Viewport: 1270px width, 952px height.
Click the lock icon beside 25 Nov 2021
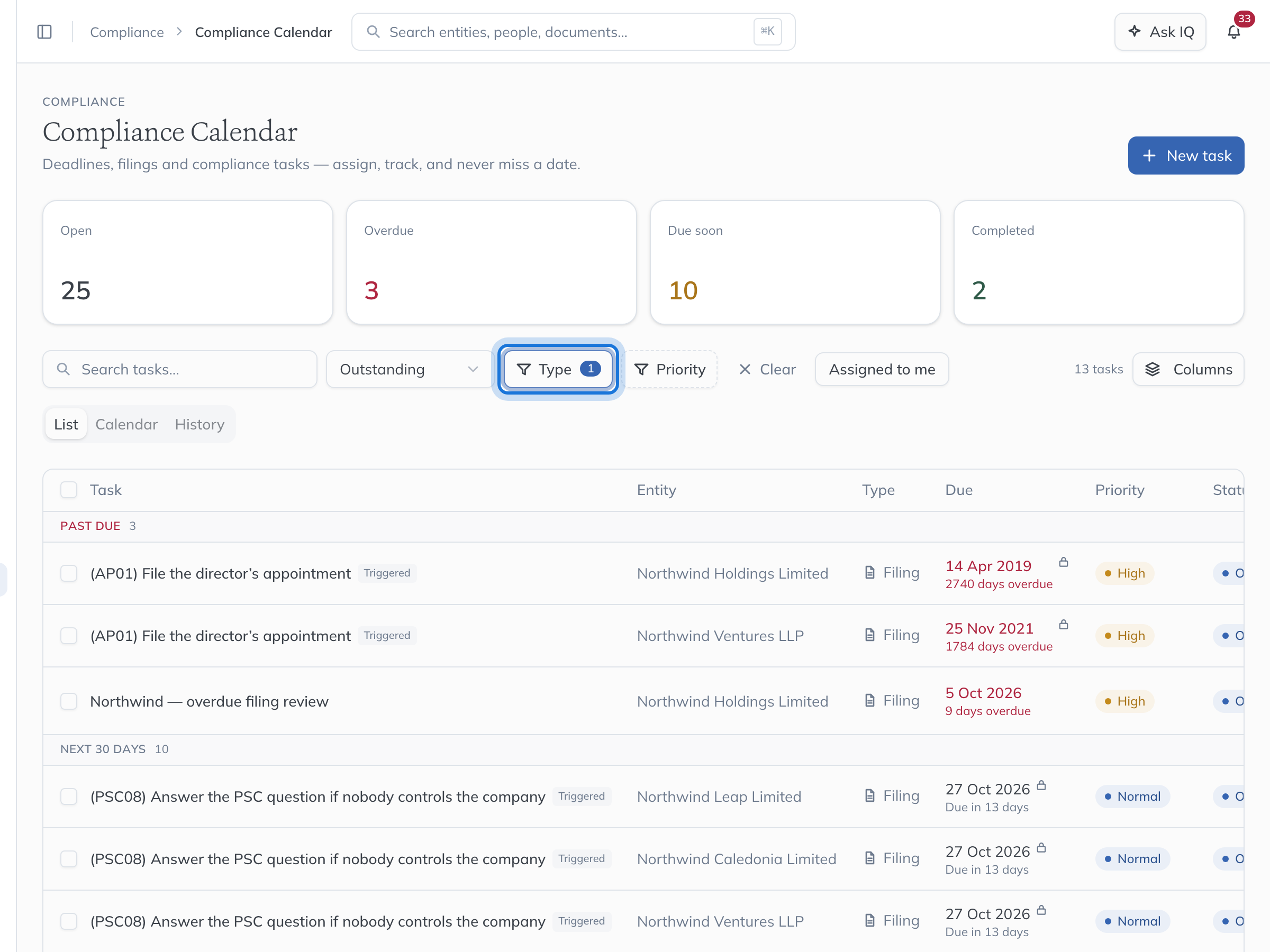click(x=1063, y=625)
